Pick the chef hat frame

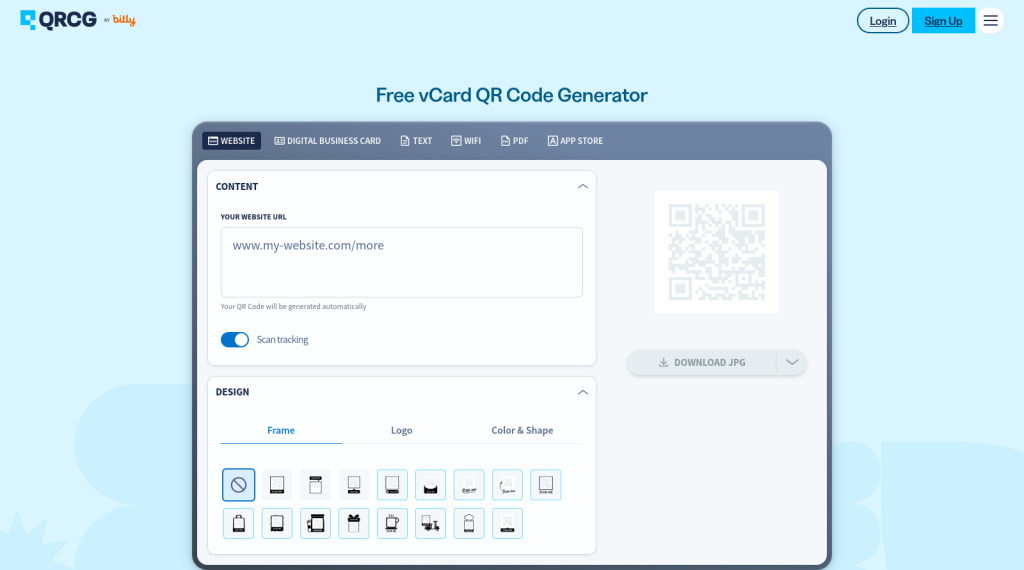click(x=469, y=523)
